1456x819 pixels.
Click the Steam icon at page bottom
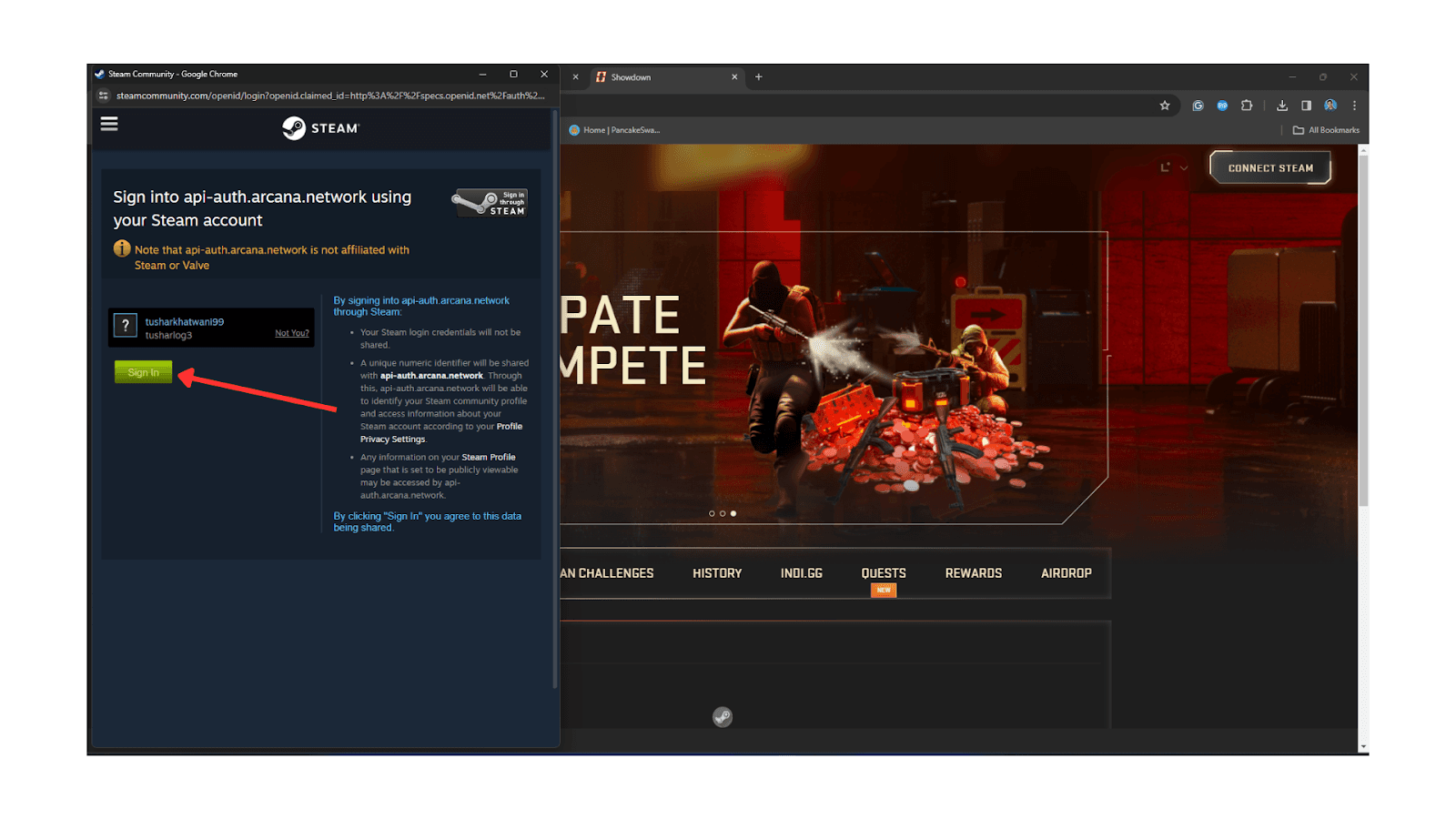(723, 717)
